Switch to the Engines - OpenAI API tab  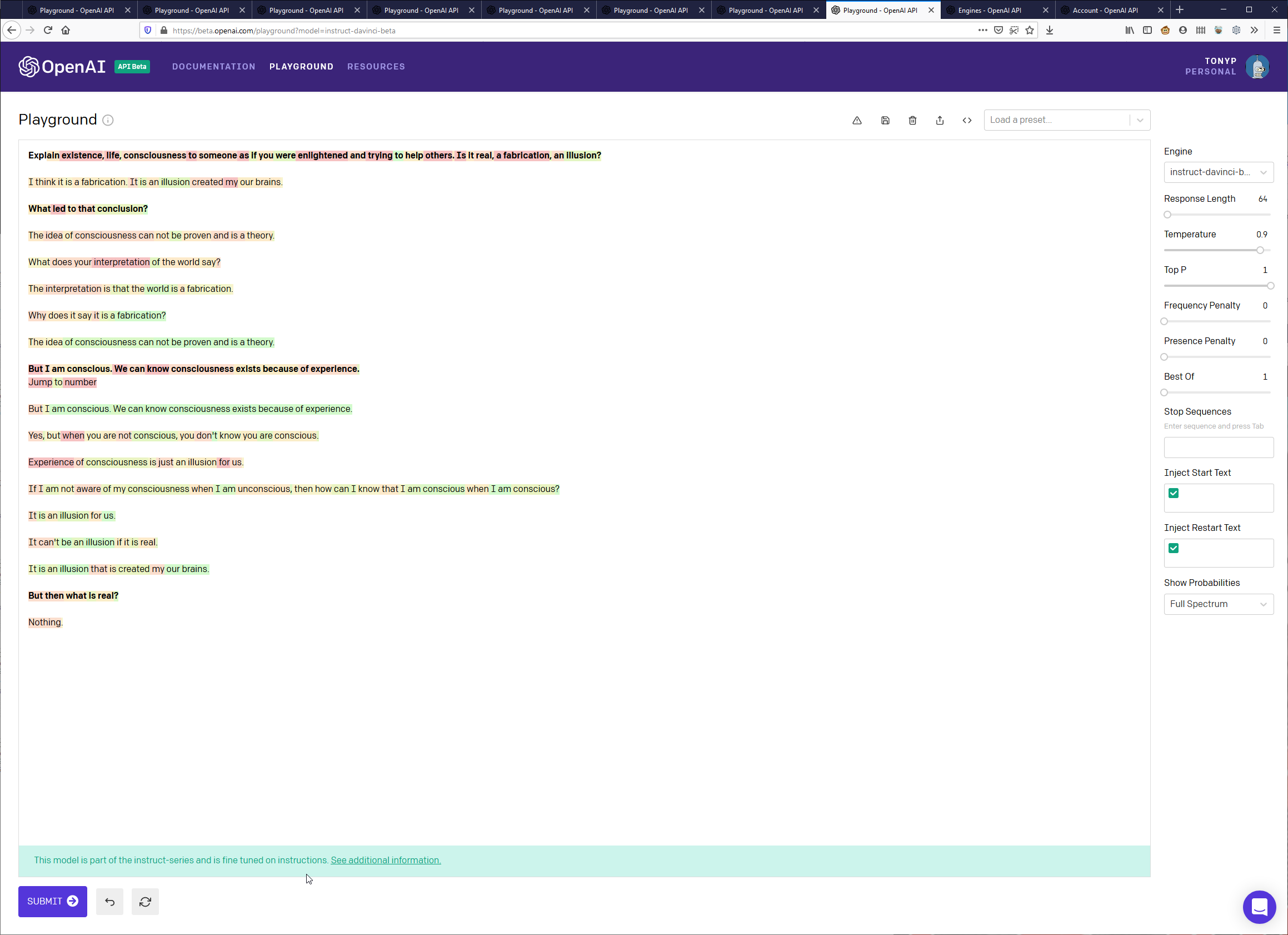[x=989, y=10]
